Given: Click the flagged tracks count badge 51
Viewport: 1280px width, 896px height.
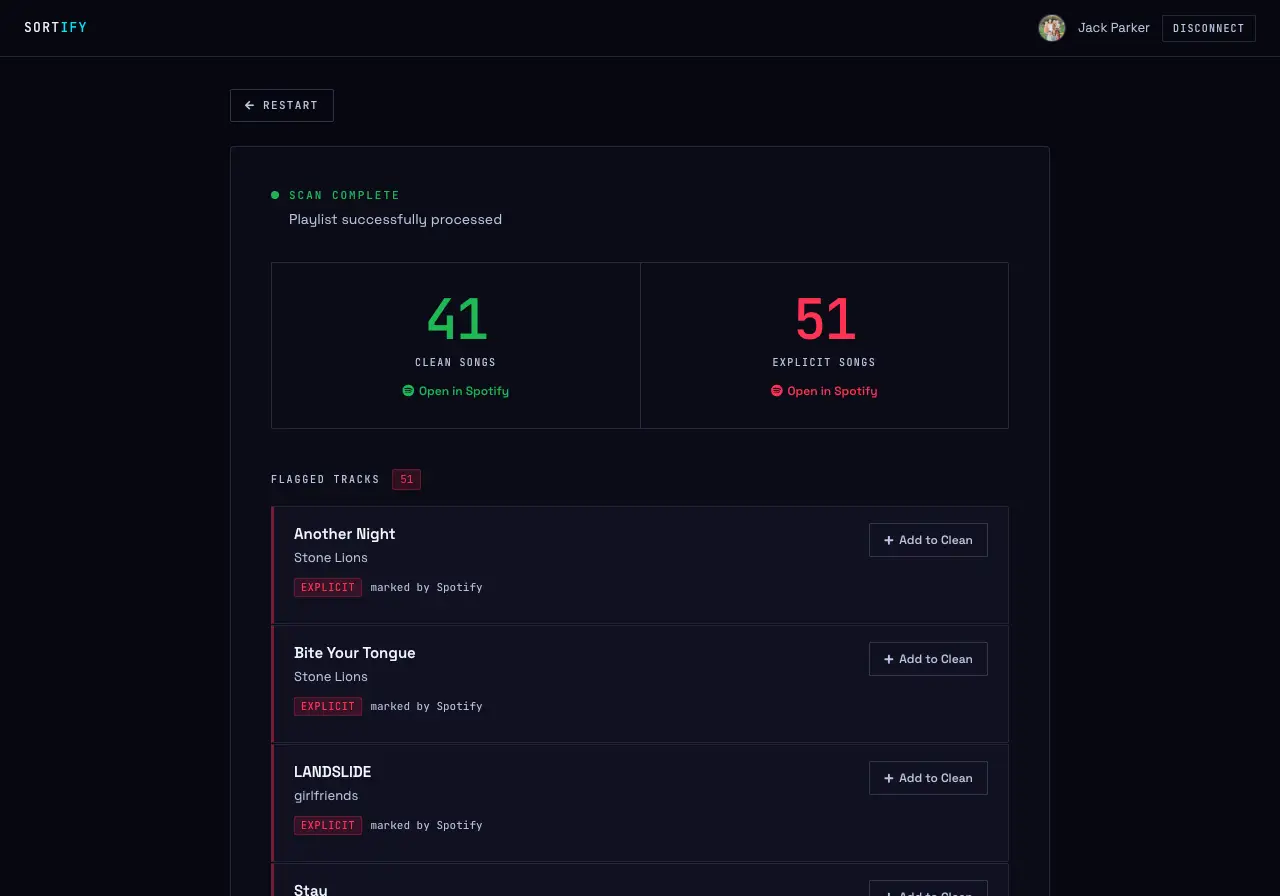Looking at the screenshot, I should pyautogui.click(x=406, y=480).
